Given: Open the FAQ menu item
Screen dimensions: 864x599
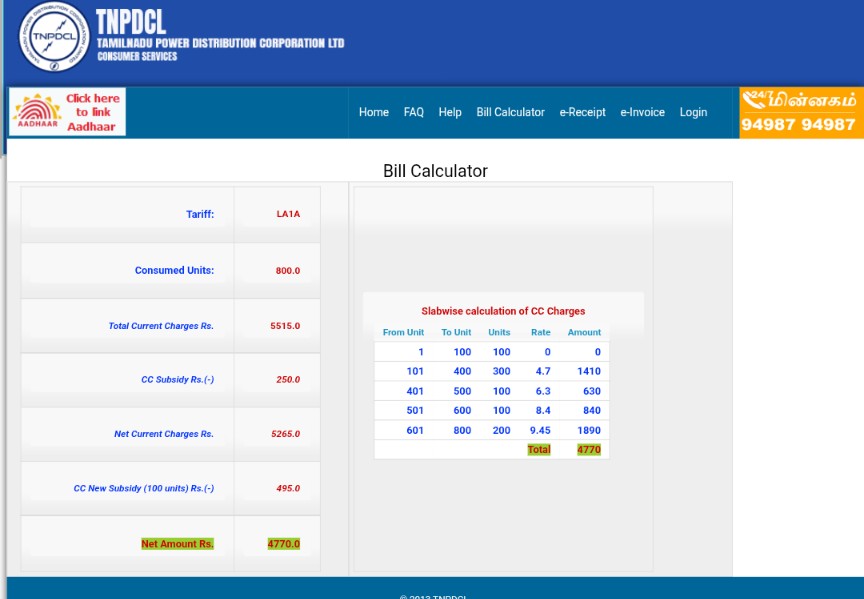Looking at the screenshot, I should [x=413, y=112].
